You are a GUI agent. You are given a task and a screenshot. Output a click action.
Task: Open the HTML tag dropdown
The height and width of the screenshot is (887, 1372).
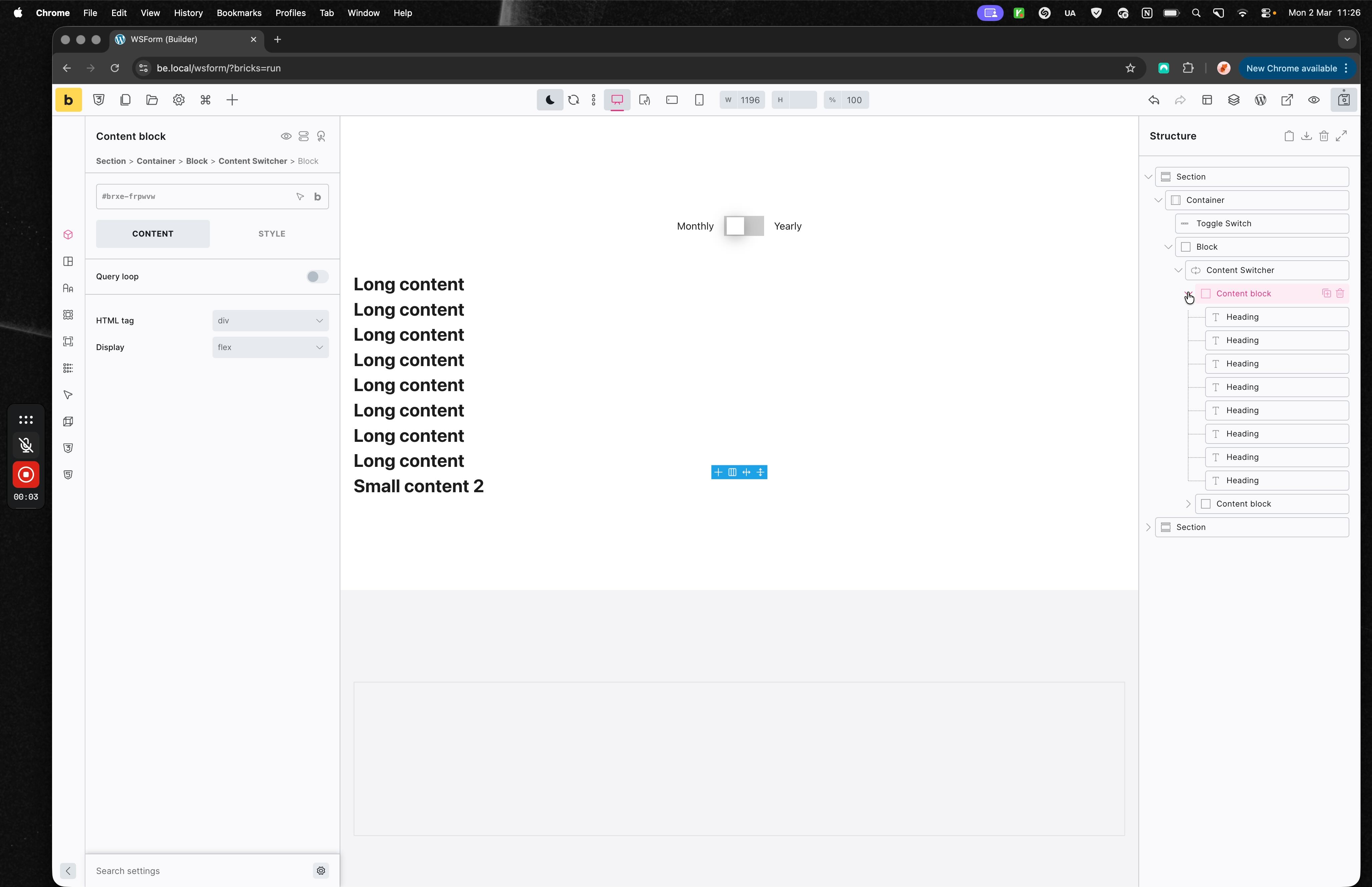coord(270,321)
